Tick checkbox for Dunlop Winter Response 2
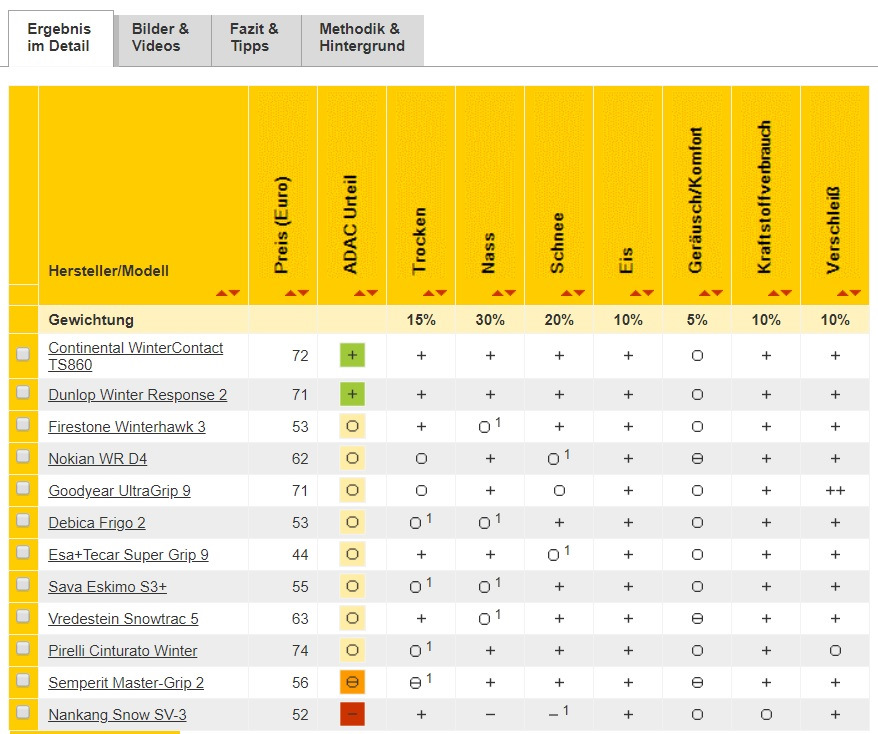The height and width of the screenshot is (734, 878). click(x=23, y=392)
